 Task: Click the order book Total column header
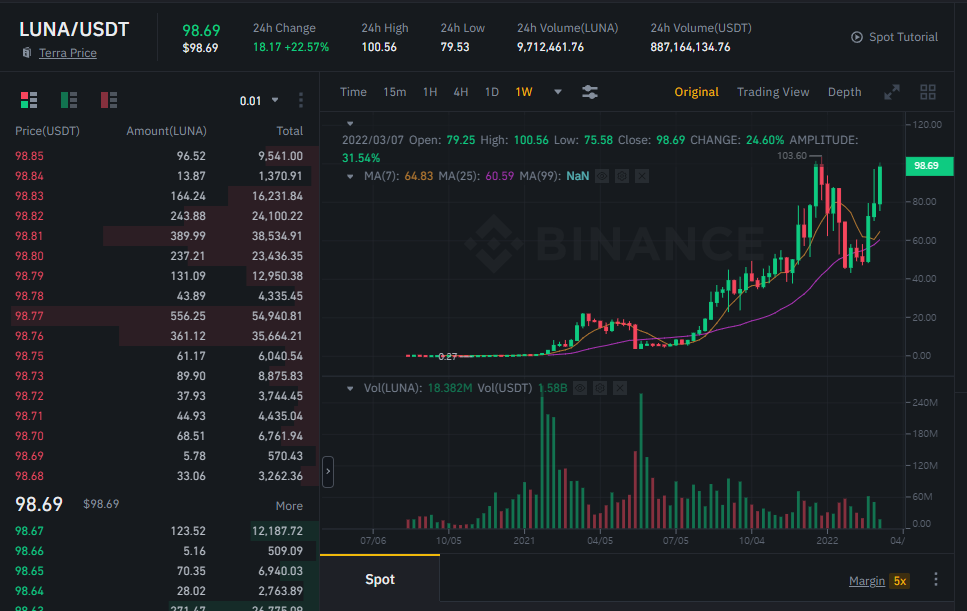(289, 131)
